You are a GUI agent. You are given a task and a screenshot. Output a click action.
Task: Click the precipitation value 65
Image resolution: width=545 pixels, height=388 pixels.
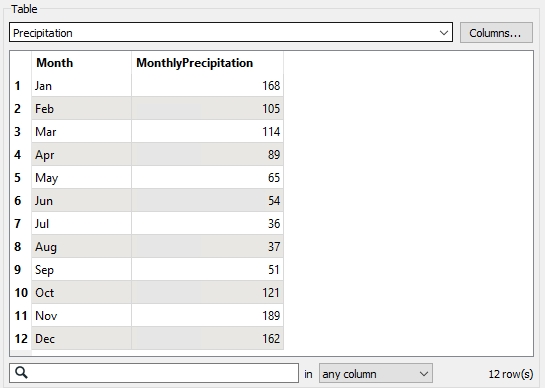click(208, 177)
